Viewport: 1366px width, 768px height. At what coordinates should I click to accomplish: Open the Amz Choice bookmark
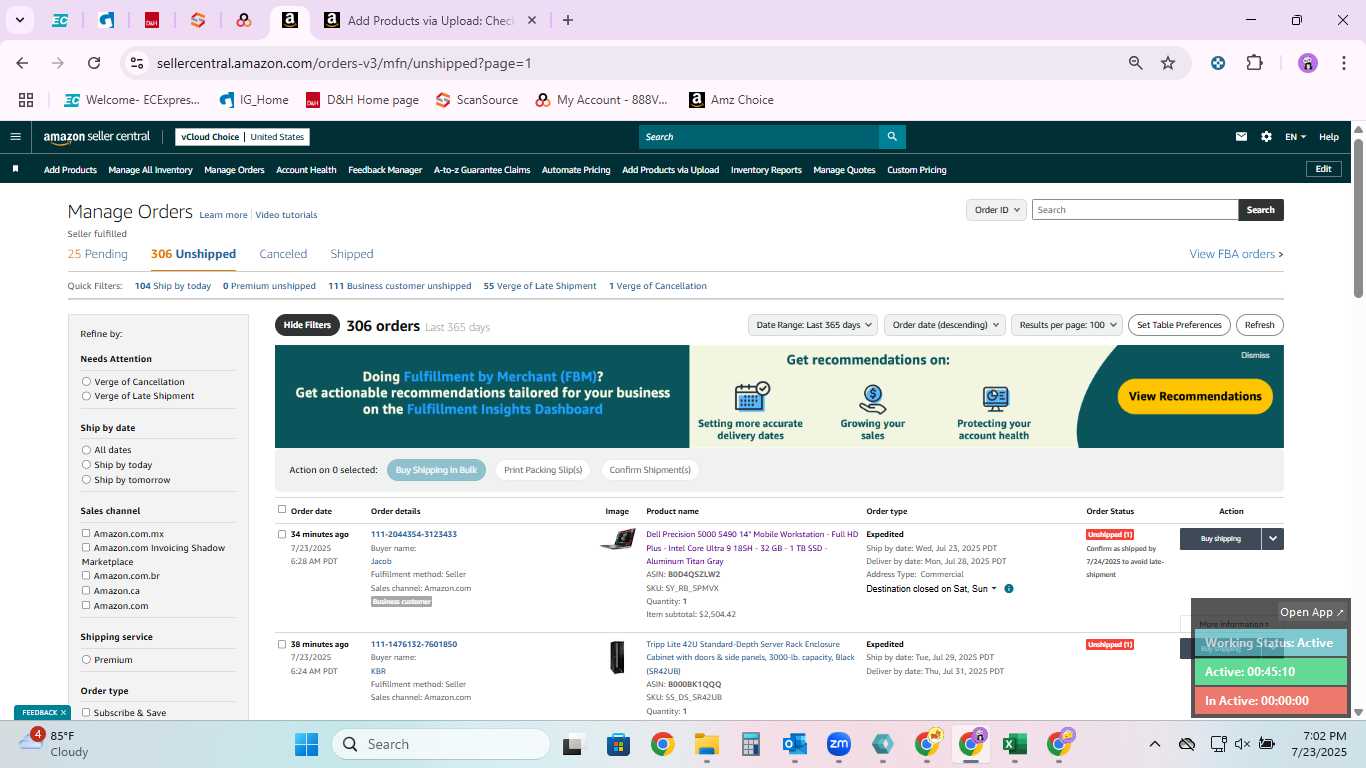click(731, 100)
